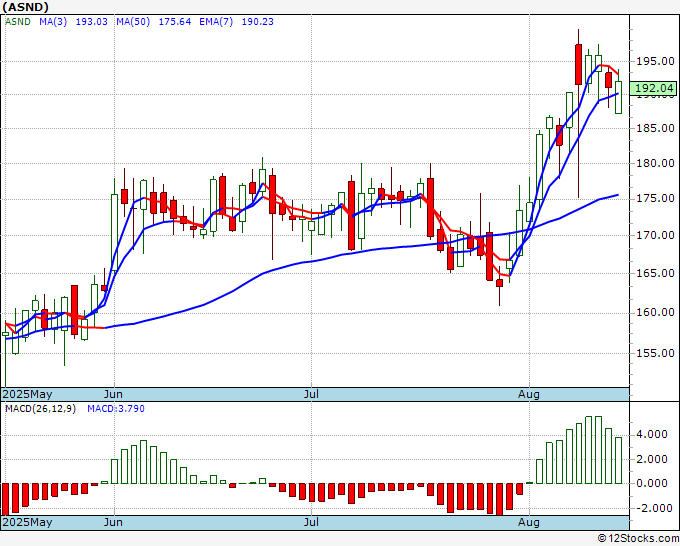Click the current price tag 192.04
The image size is (680, 546).
click(x=654, y=88)
